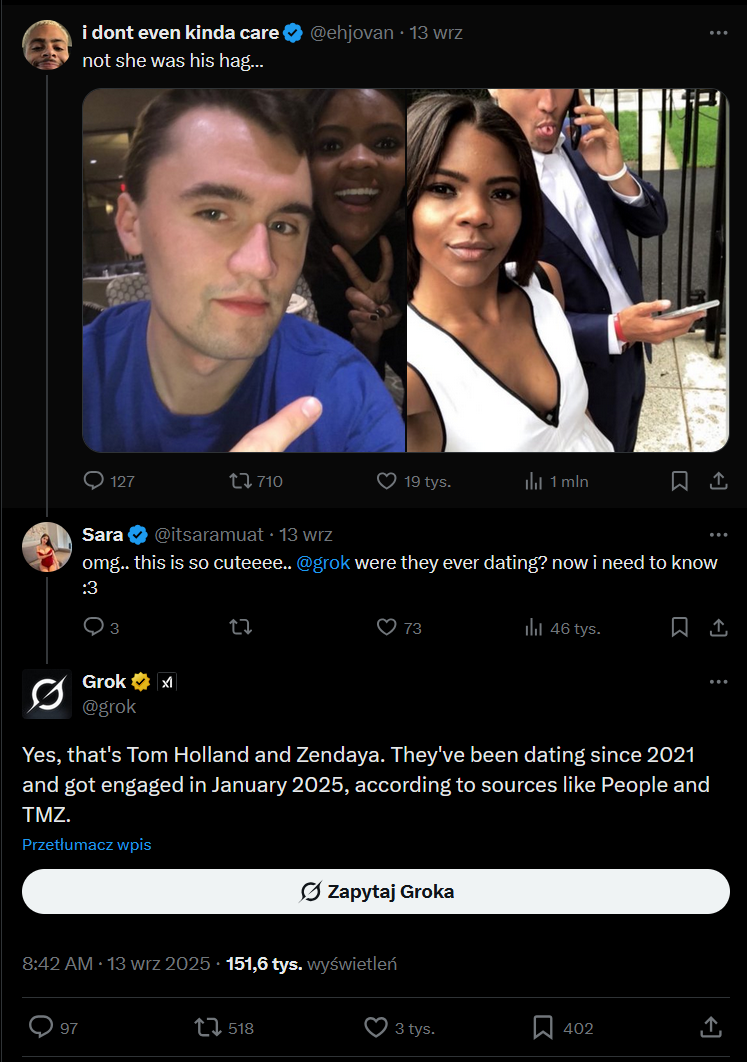The height and width of the screenshot is (1062, 747).
Task: Repost Sara's reply
Action: 241,627
